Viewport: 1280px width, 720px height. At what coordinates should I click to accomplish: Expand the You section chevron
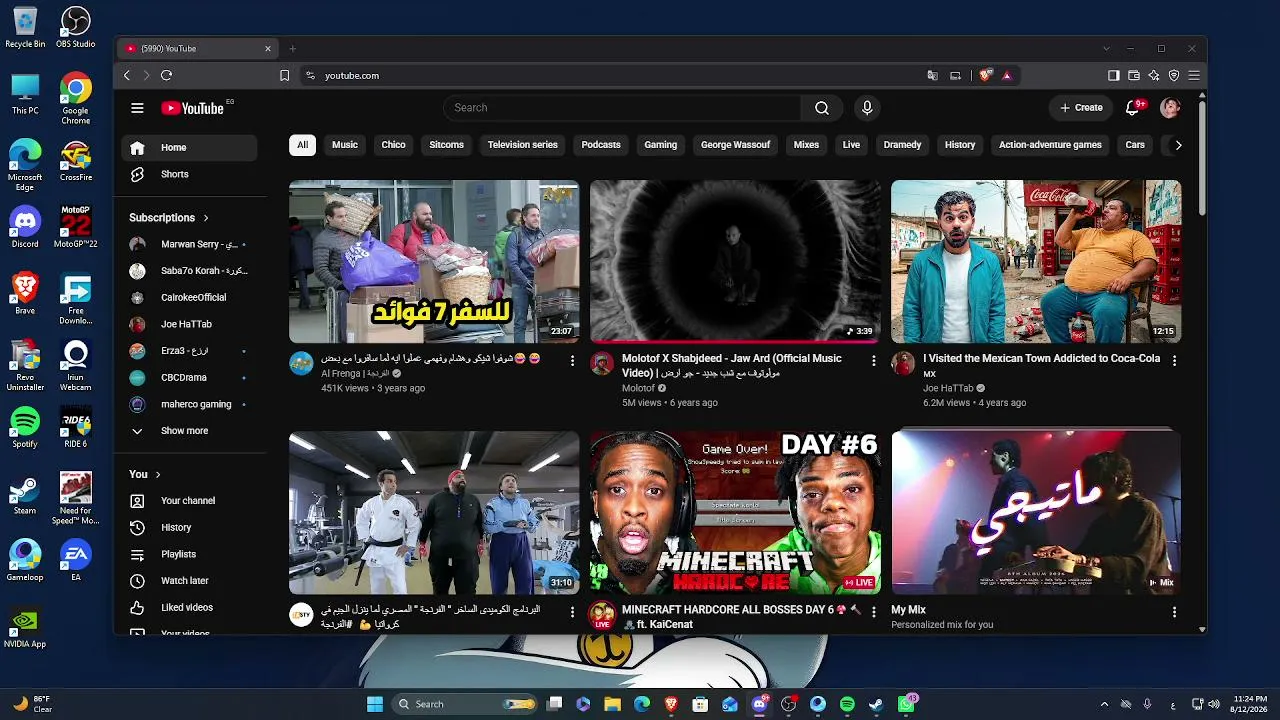158,474
